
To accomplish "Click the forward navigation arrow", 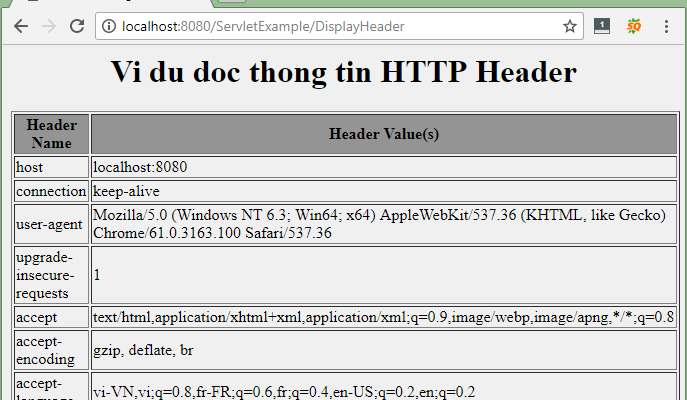I will 48,26.
